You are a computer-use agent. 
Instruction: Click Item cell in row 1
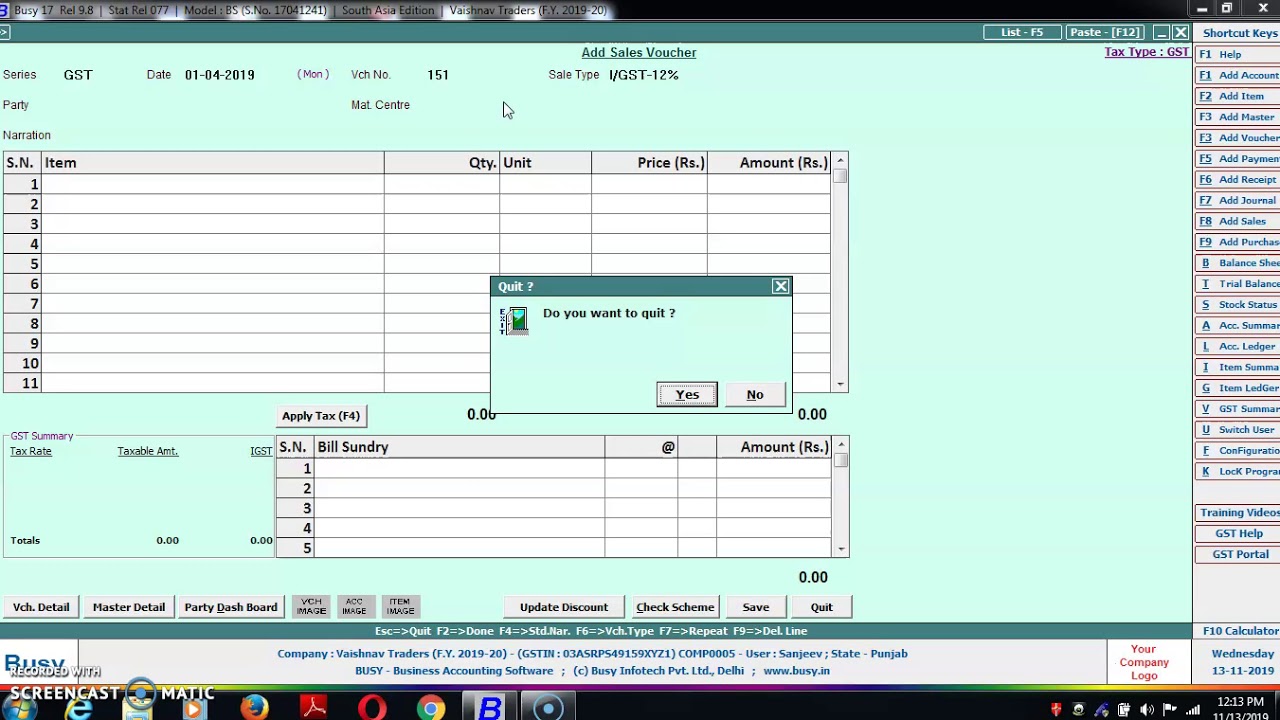click(x=212, y=184)
